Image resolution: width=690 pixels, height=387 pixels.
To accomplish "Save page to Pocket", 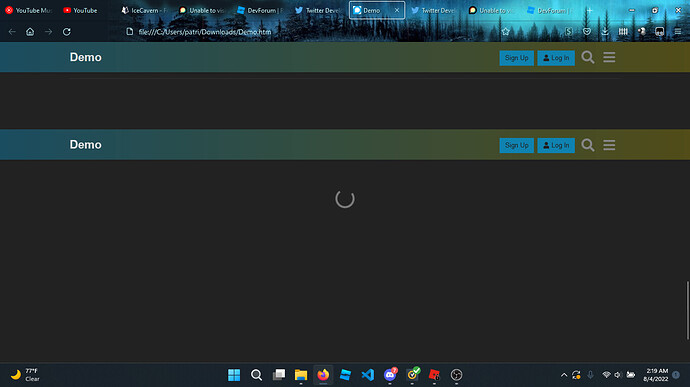I will pyautogui.click(x=587, y=31).
